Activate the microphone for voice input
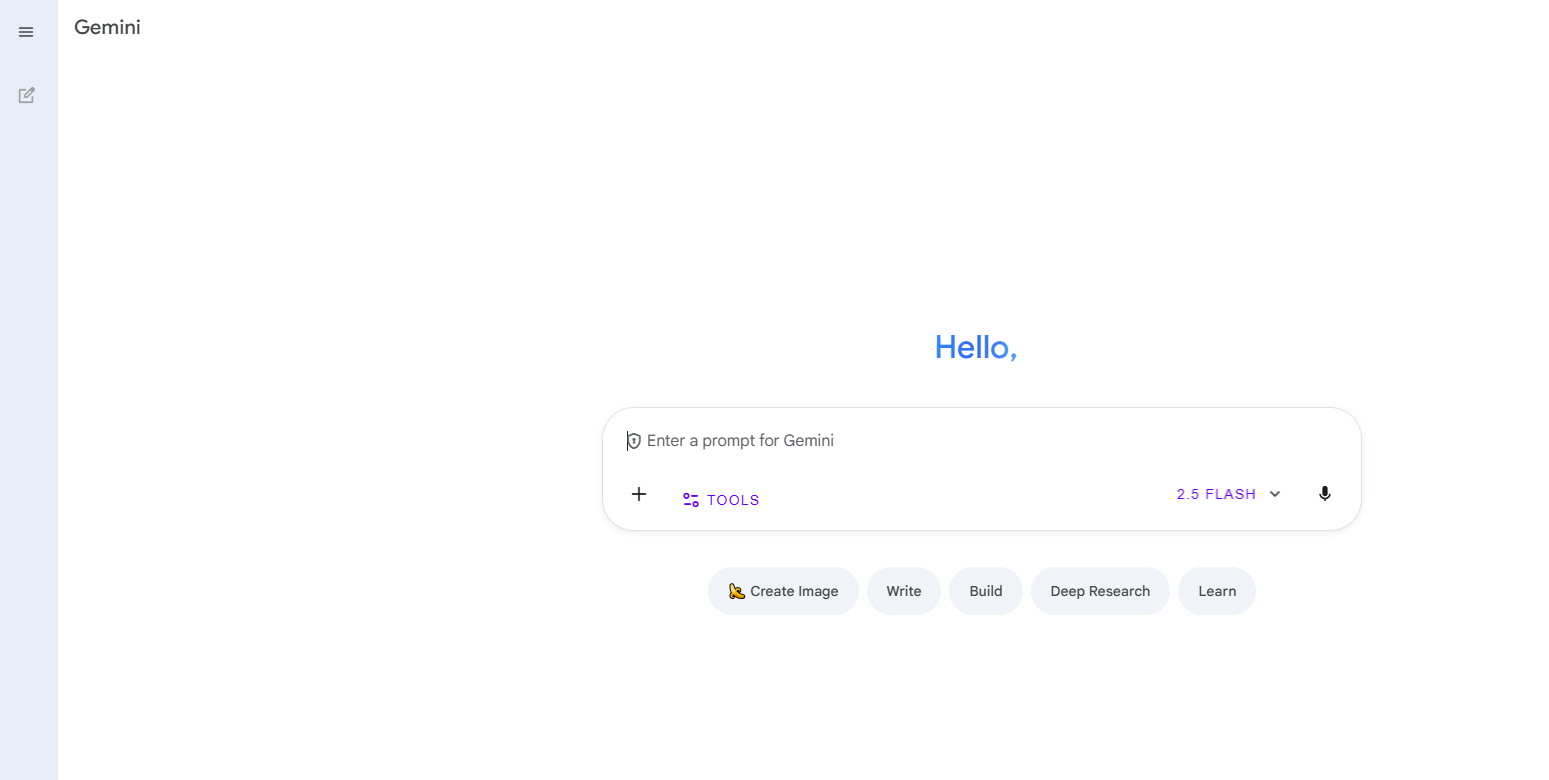The width and height of the screenshot is (1549, 780). point(1325,494)
